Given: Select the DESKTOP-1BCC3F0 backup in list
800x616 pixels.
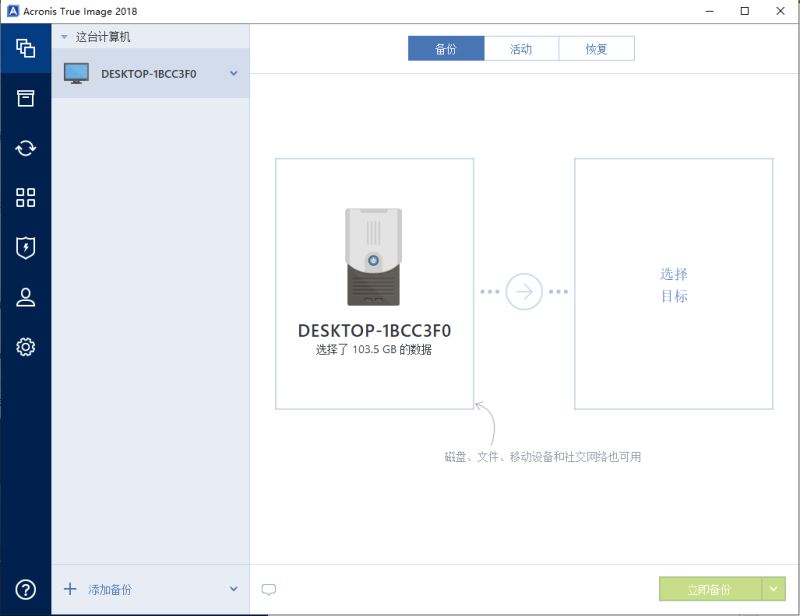Looking at the screenshot, I should pyautogui.click(x=151, y=73).
